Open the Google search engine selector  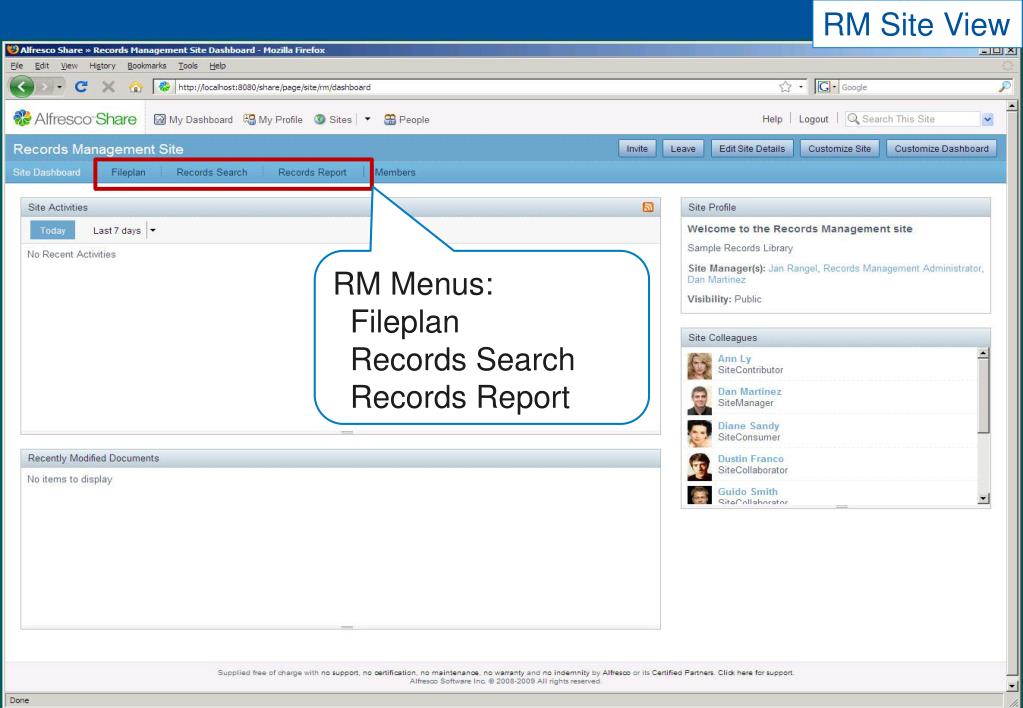pos(827,86)
